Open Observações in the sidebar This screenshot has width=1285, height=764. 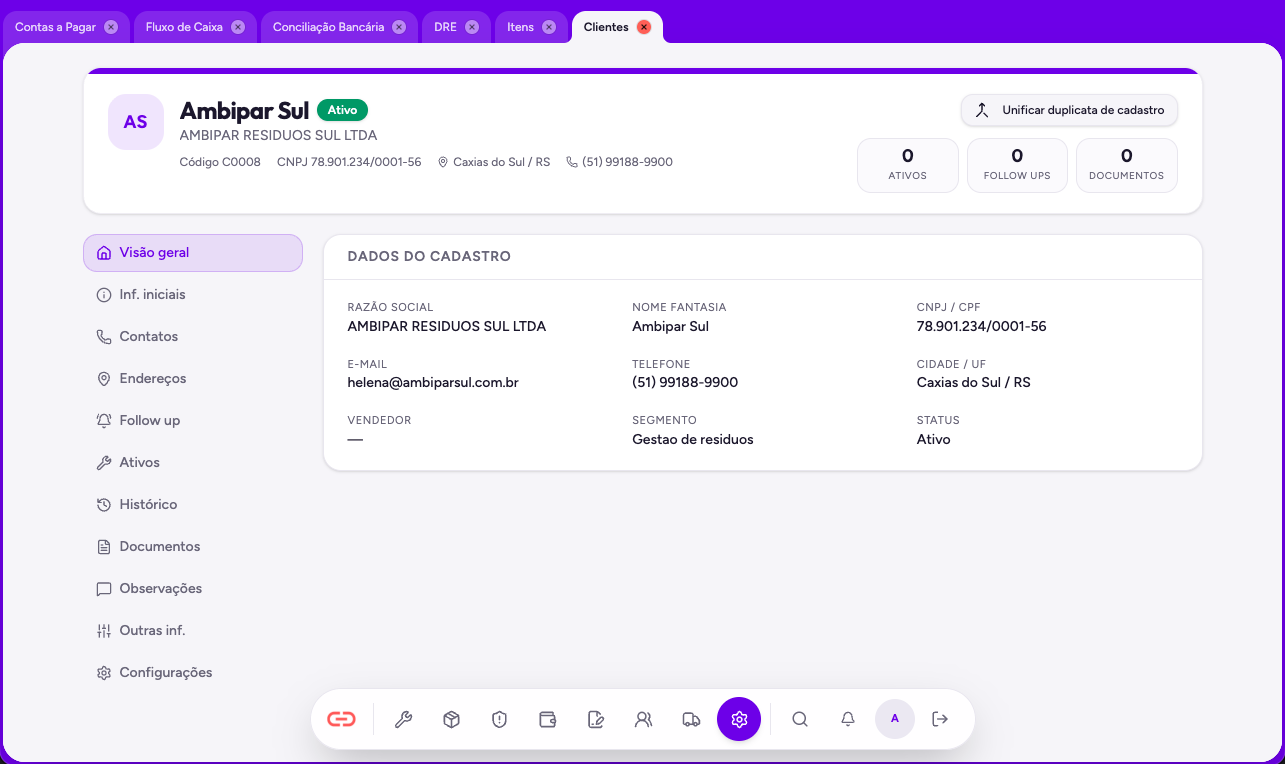[193, 589]
